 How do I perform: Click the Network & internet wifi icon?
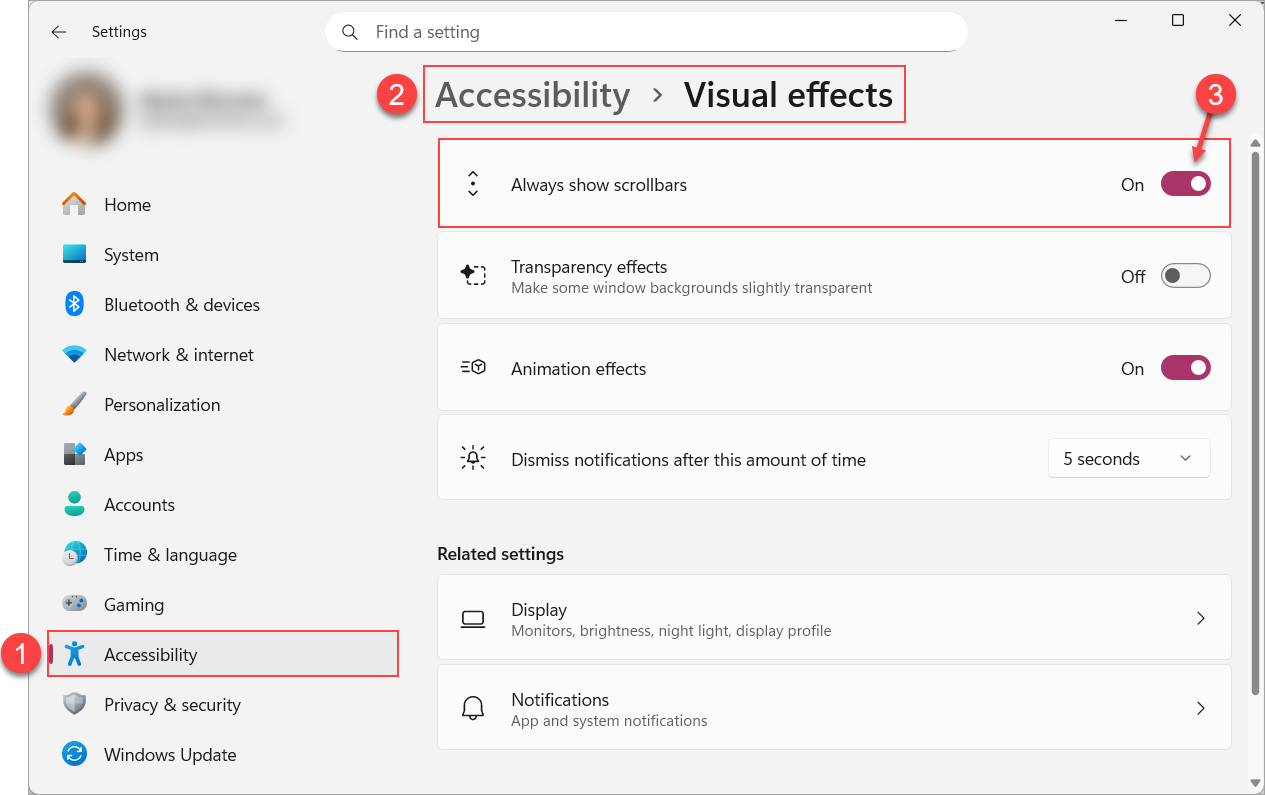75,355
